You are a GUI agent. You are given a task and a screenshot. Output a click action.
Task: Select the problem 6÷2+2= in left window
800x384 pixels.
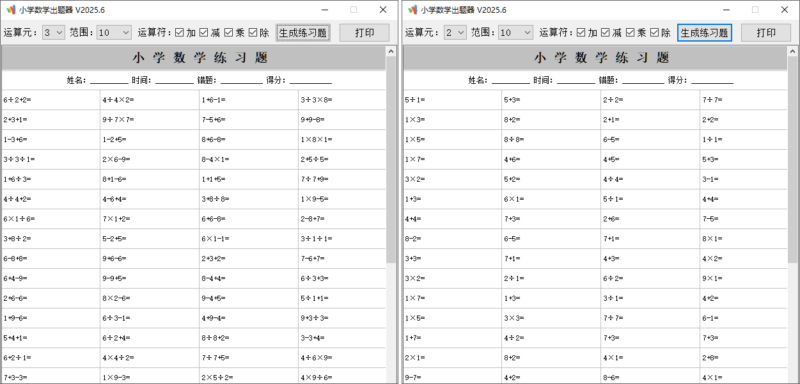pos(17,100)
